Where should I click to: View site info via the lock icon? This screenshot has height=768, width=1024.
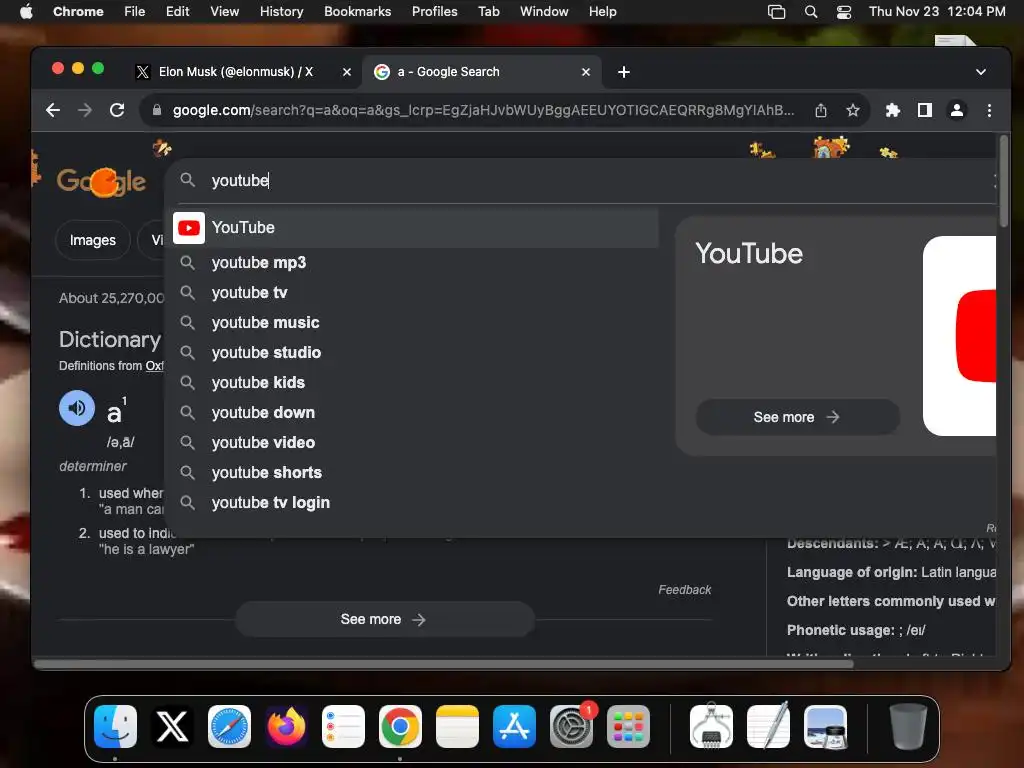tap(157, 110)
